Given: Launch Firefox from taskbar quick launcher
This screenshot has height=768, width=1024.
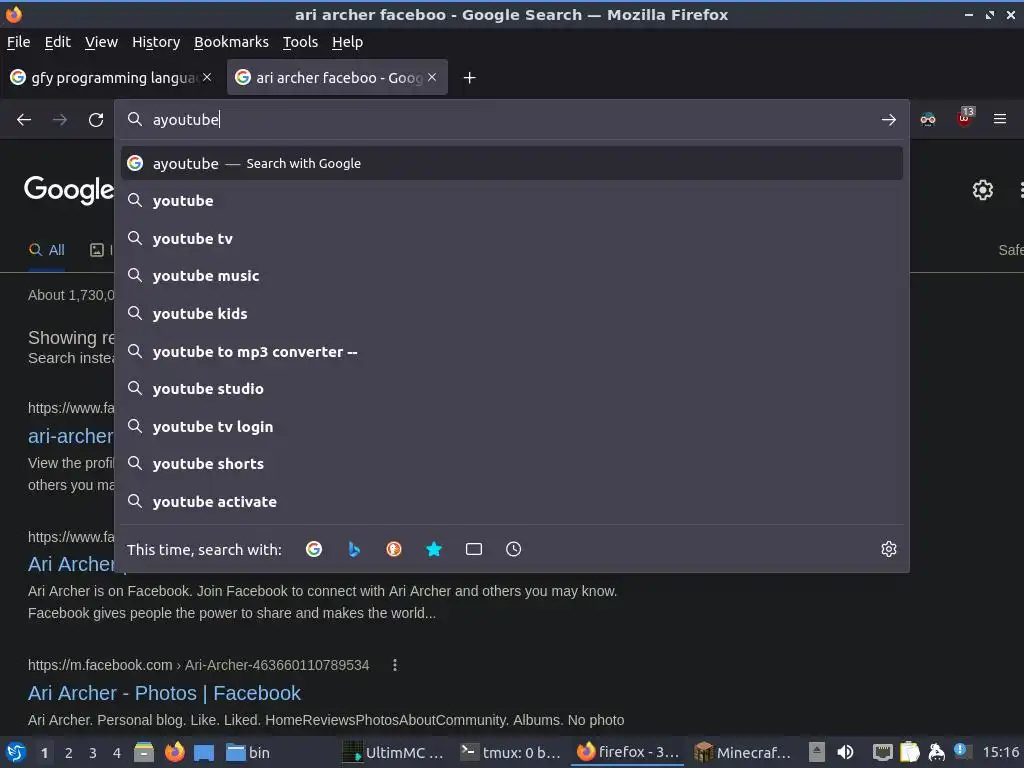Looking at the screenshot, I should (x=174, y=752).
